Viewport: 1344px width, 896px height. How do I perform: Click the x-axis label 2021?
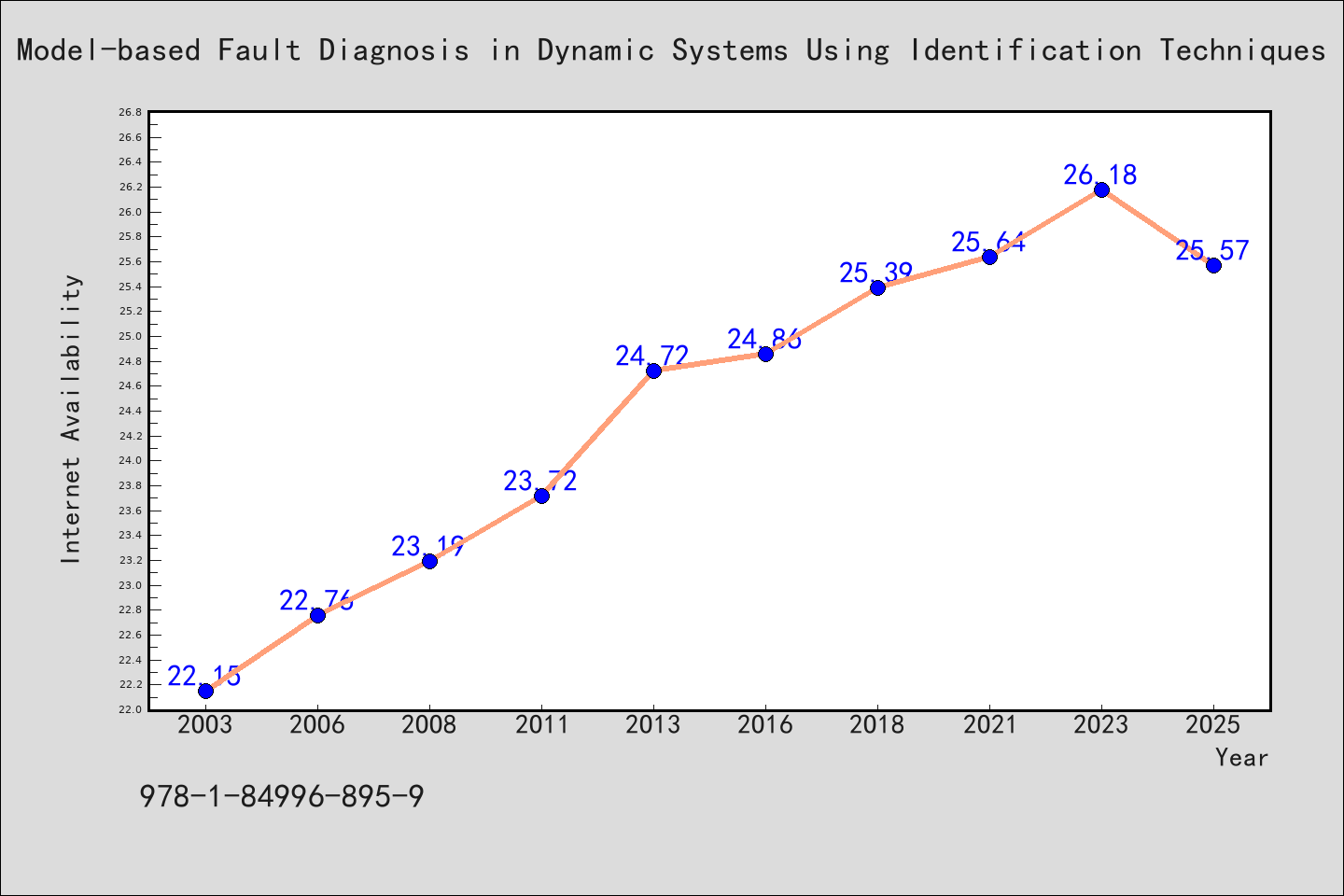click(989, 725)
